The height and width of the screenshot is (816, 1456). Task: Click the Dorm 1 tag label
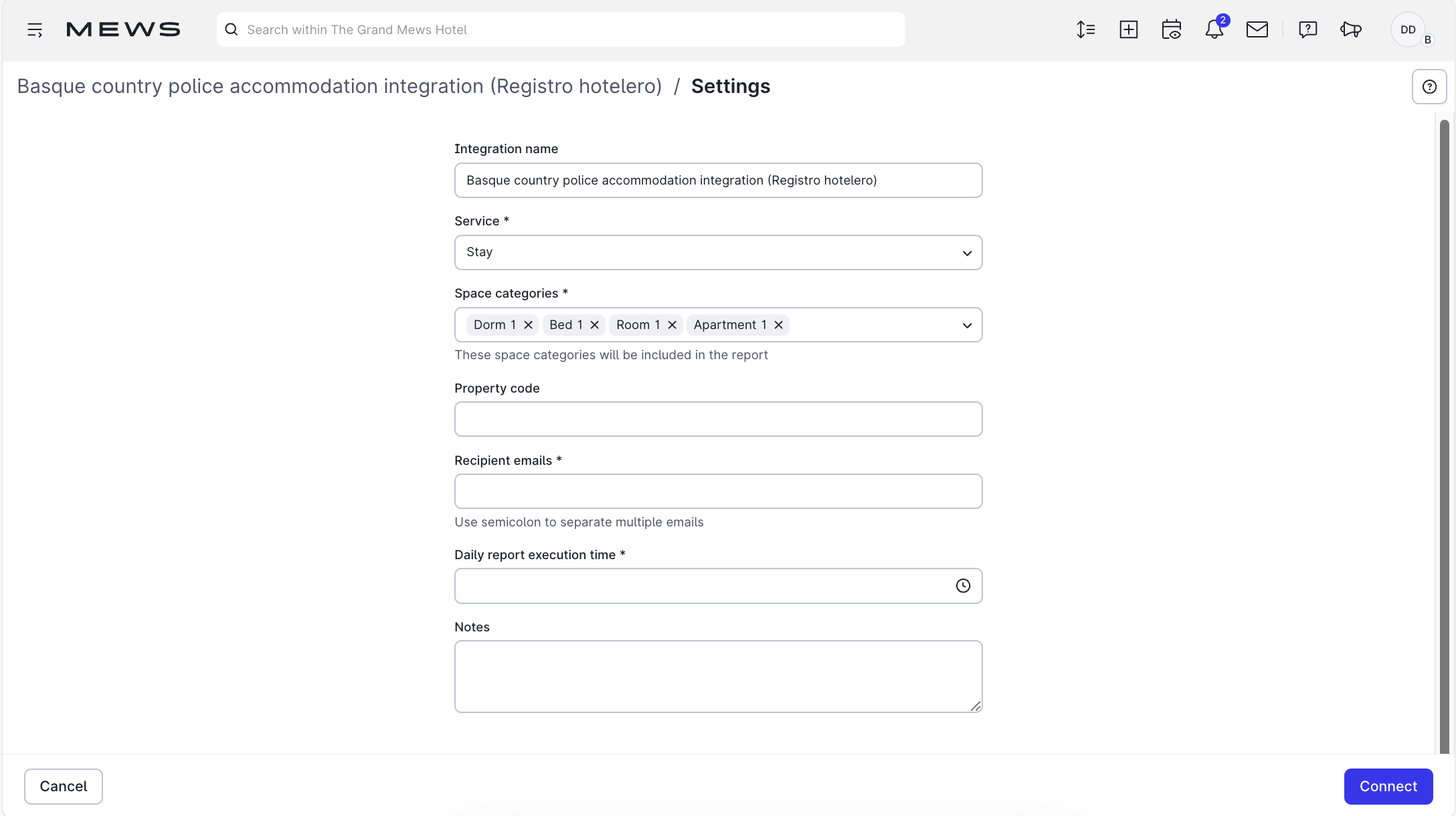[494, 325]
